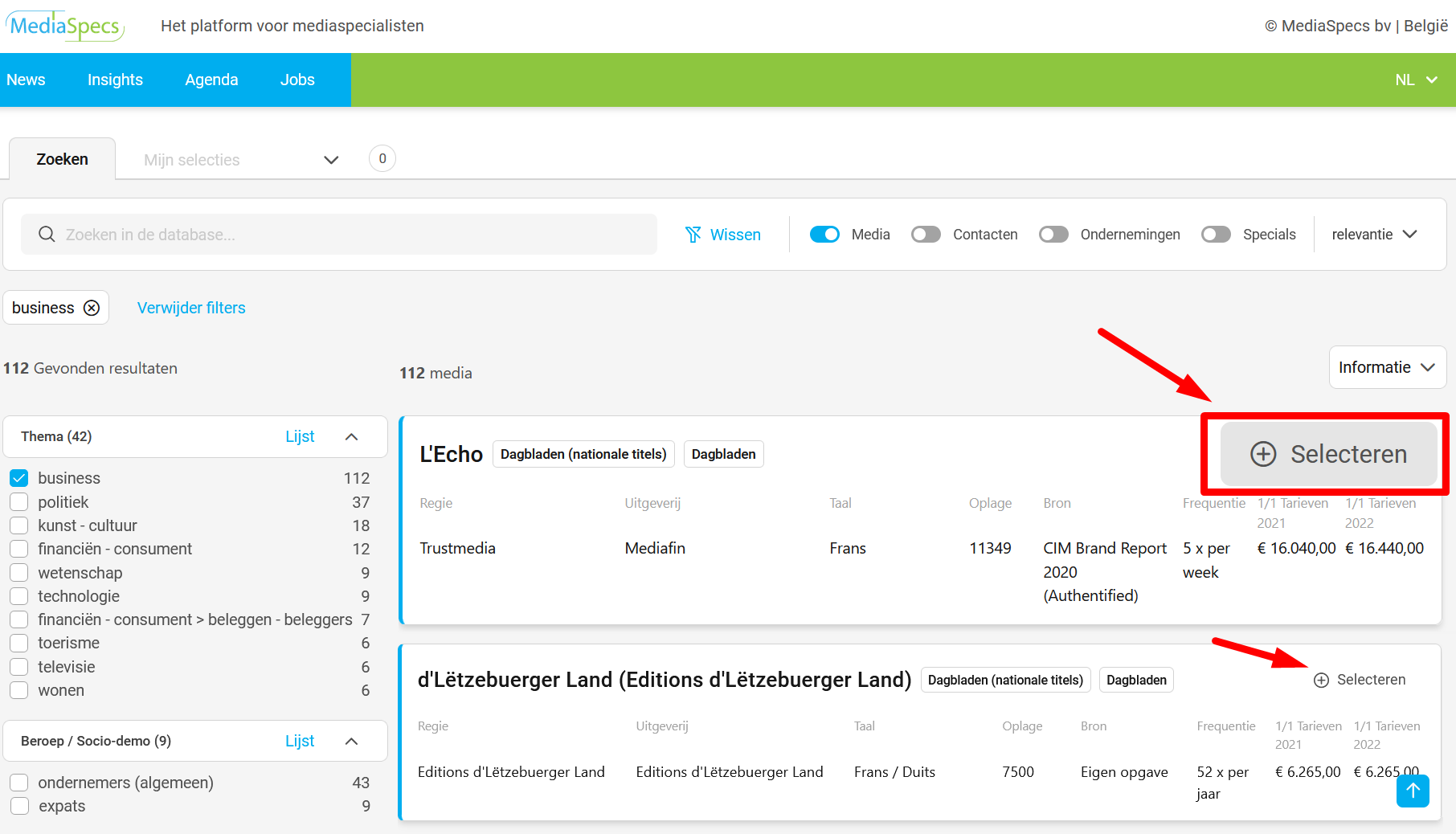Turn on the Ondernemingen toggle
The image size is (1456, 834).
[1053, 235]
